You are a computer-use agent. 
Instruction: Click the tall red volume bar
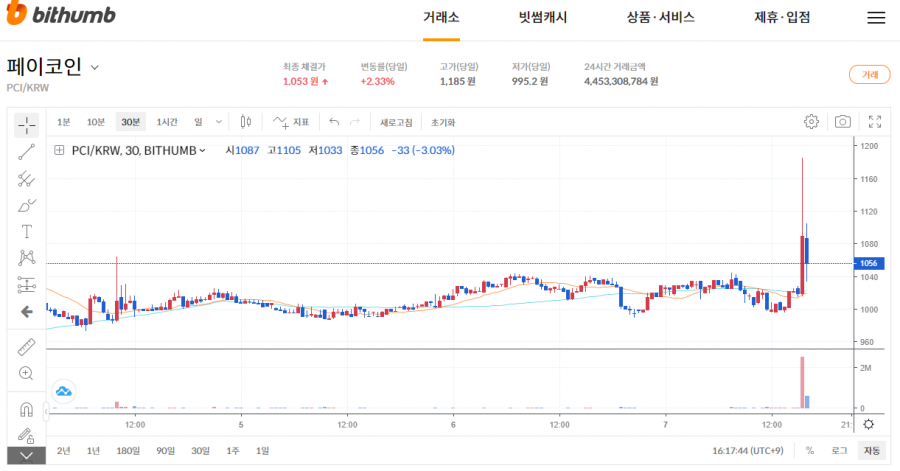[x=802, y=383]
